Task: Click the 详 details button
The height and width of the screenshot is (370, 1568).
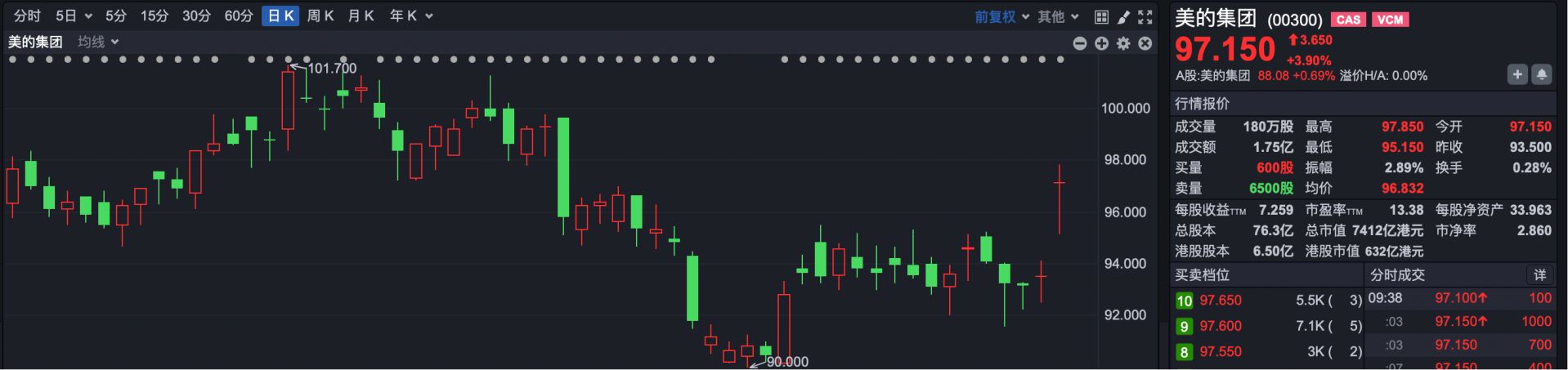Action: [x=1539, y=275]
